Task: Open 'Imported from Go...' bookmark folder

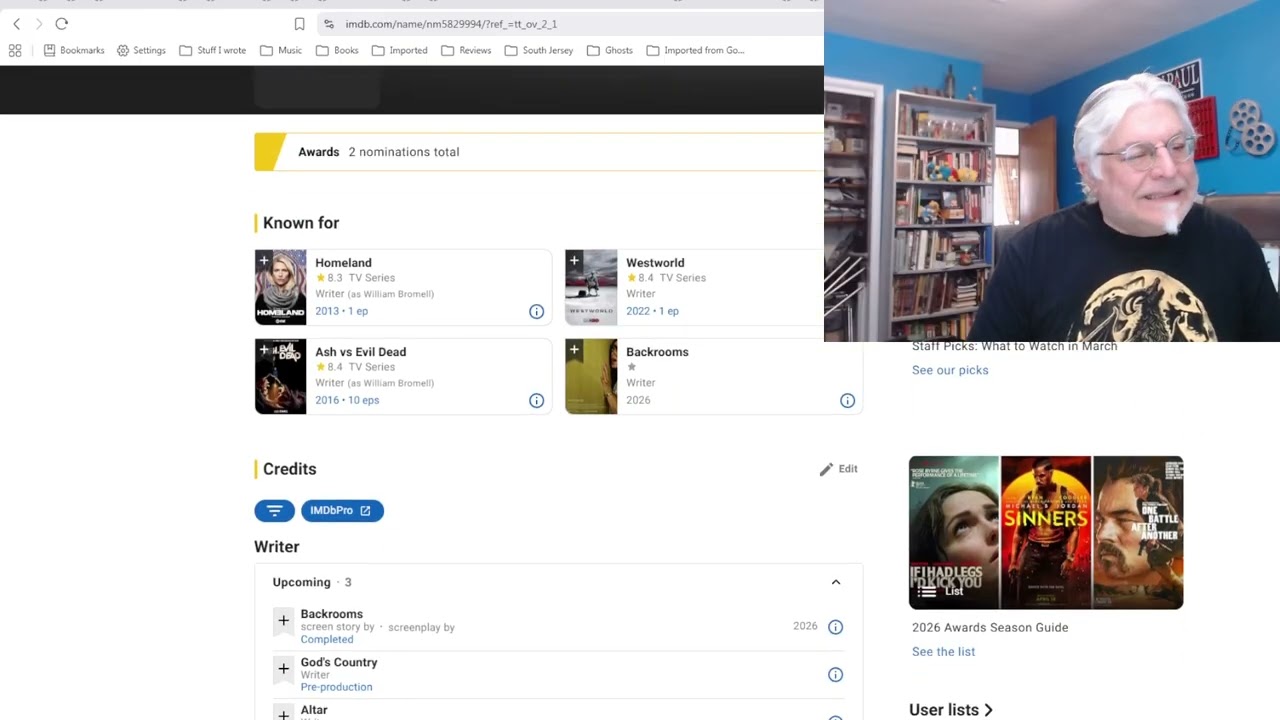Action: [695, 50]
